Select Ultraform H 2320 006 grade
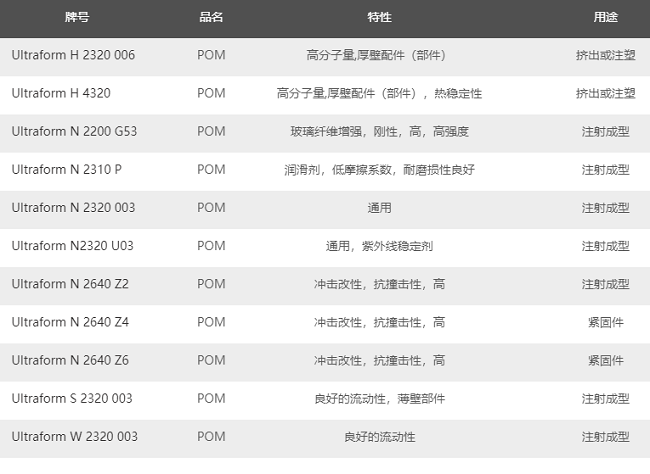 [73, 55]
